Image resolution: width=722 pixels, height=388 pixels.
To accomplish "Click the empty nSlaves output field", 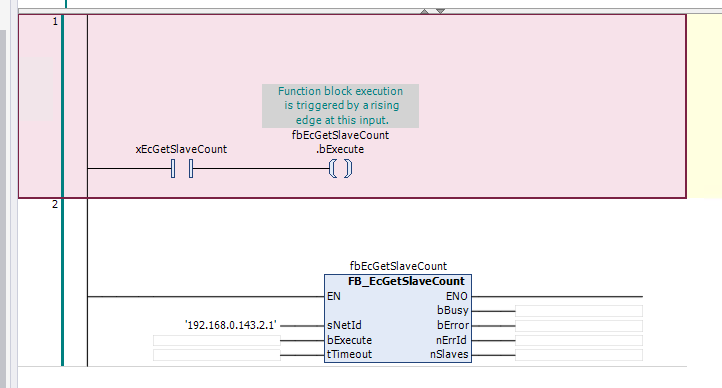I will point(579,355).
